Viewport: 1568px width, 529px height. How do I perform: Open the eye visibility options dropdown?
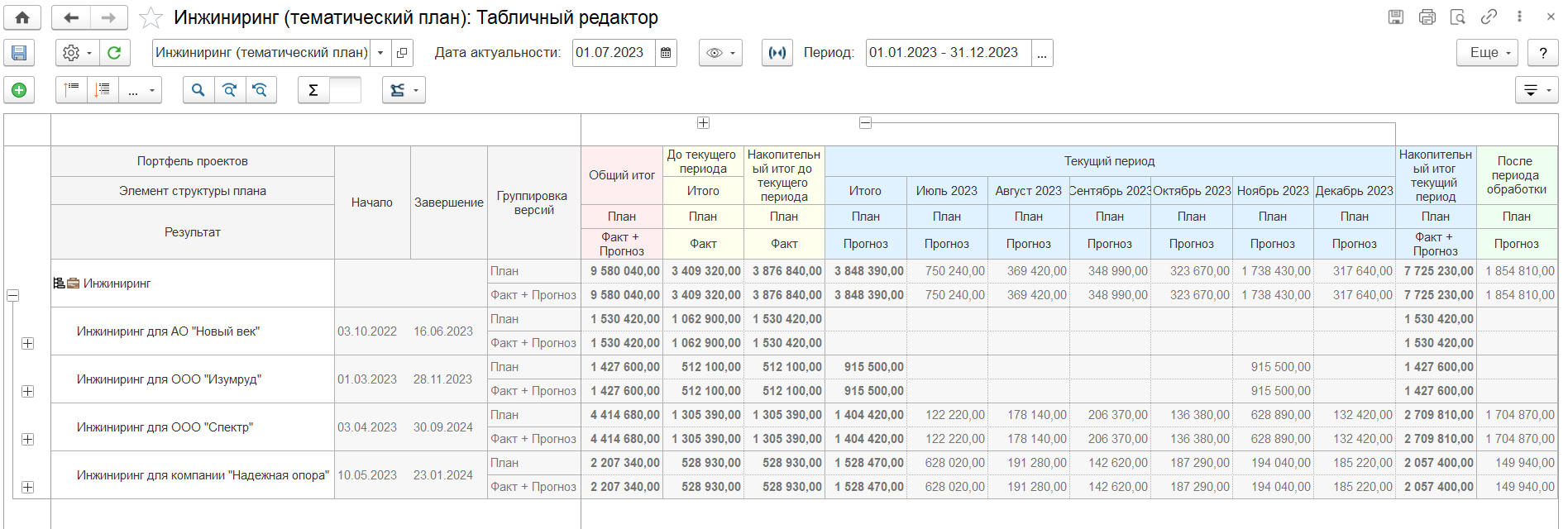720,53
